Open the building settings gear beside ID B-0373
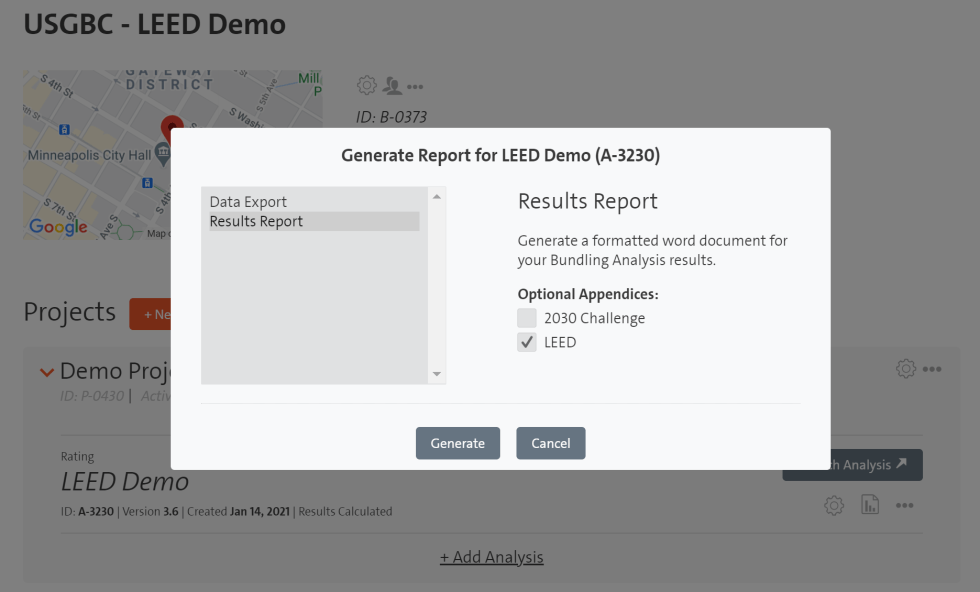The width and height of the screenshot is (980, 592). (x=367, y=85)
